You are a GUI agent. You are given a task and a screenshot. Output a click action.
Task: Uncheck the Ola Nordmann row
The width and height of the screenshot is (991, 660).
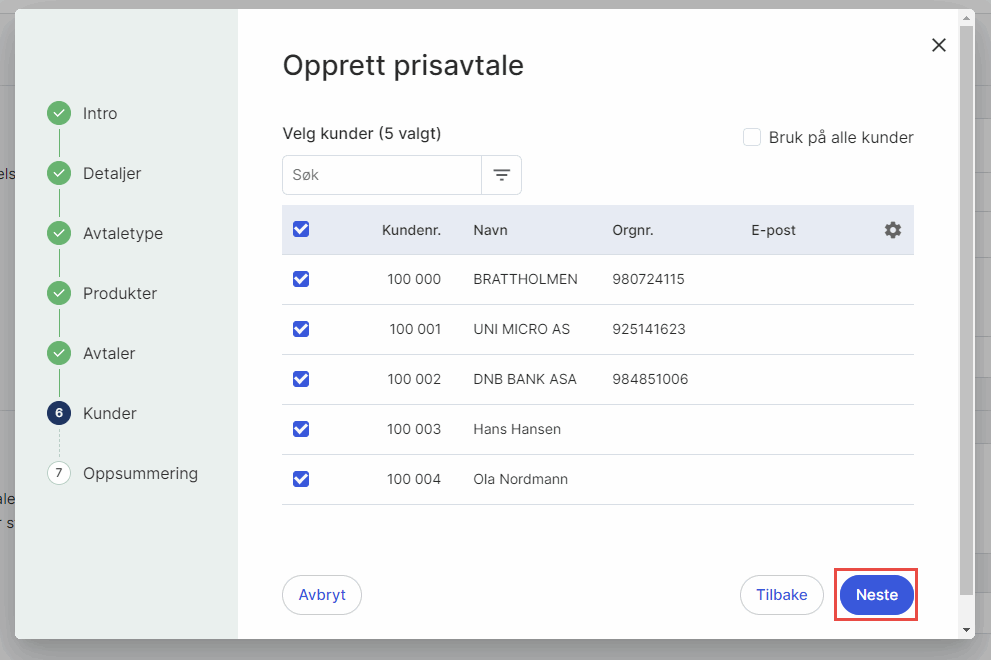point(301,479)
